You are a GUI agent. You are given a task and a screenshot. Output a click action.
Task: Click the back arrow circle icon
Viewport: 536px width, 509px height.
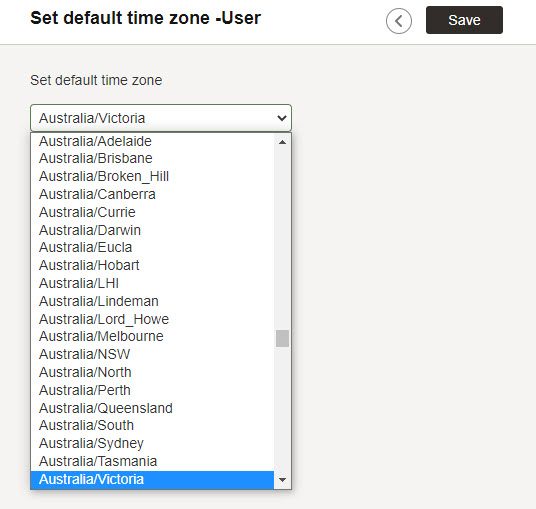pyautogui.click(x=399, y=21)
